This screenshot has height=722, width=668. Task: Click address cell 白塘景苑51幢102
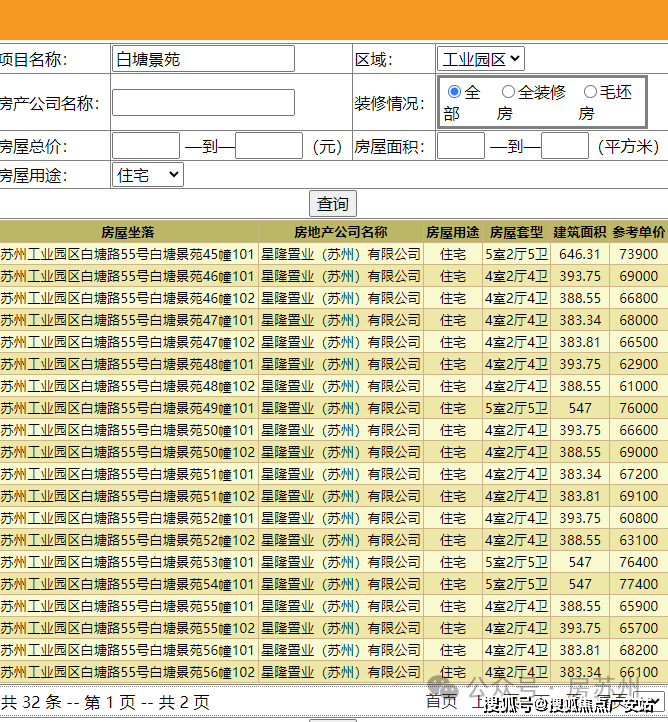tap(128, 496)
